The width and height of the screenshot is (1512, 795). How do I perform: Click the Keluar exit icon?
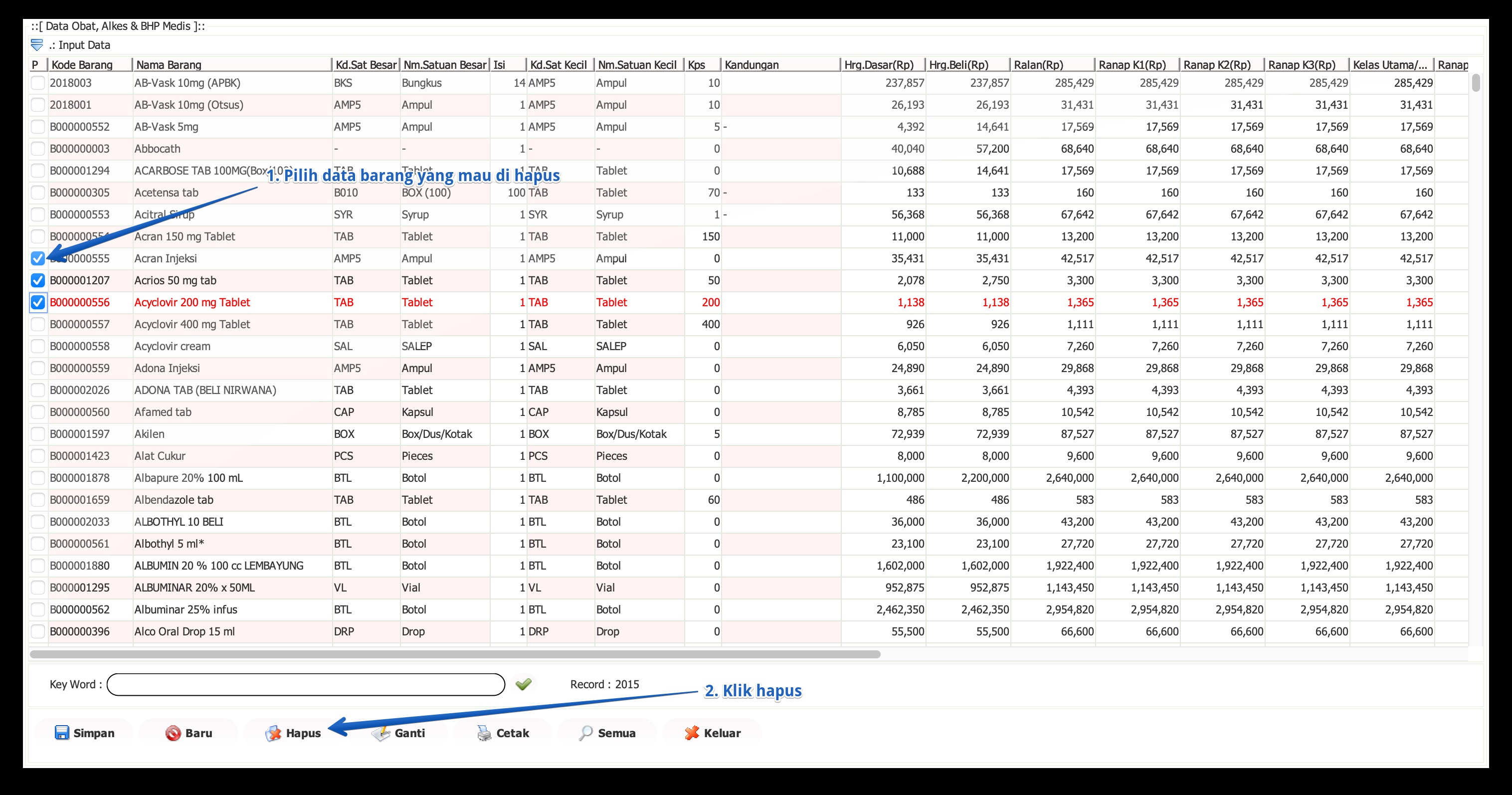pyautogui.click(x=692, y=733)
